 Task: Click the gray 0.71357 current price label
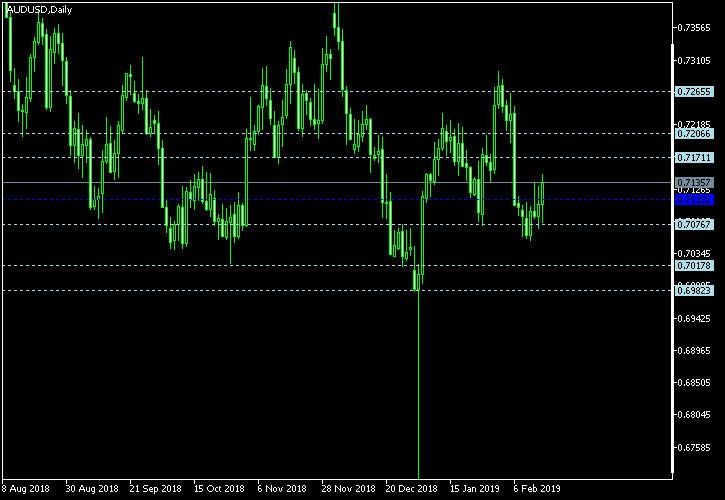694,183
